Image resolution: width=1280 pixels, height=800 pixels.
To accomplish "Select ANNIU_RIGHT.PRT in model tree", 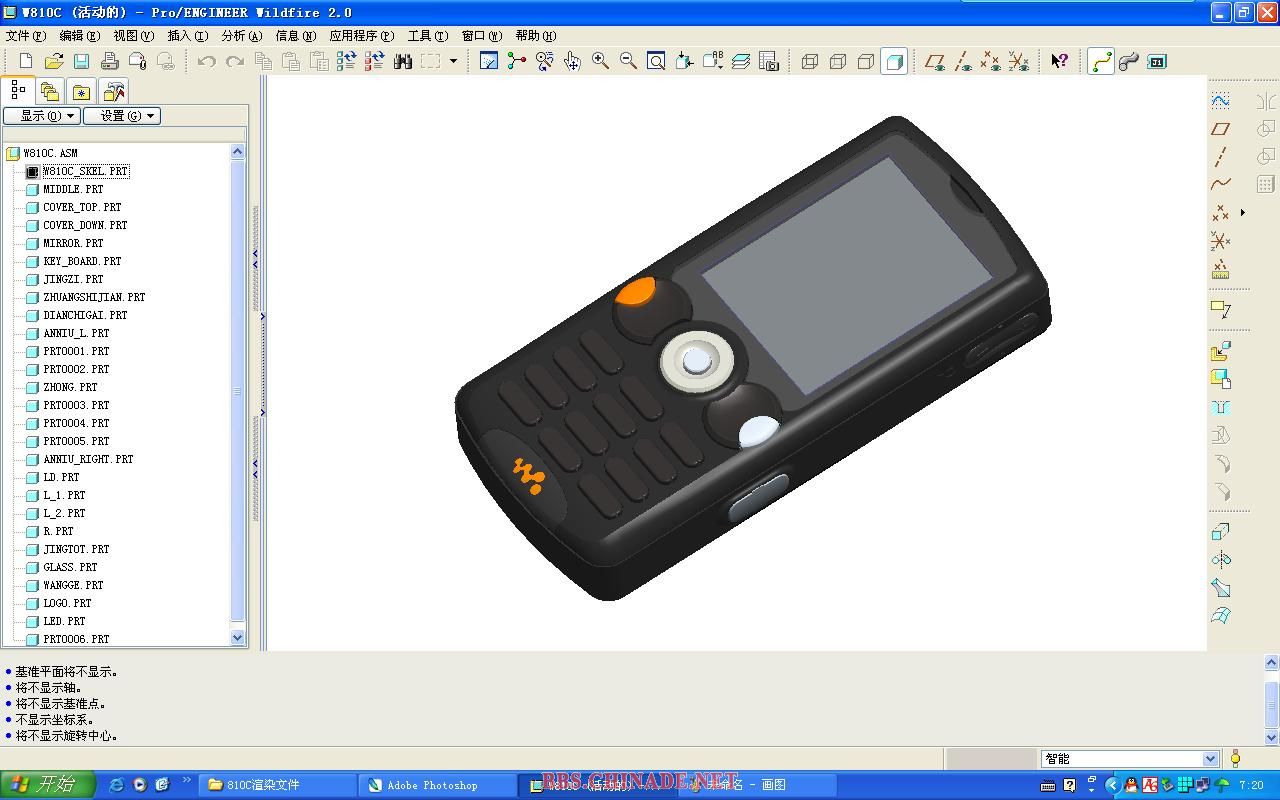I will [88, 459].
